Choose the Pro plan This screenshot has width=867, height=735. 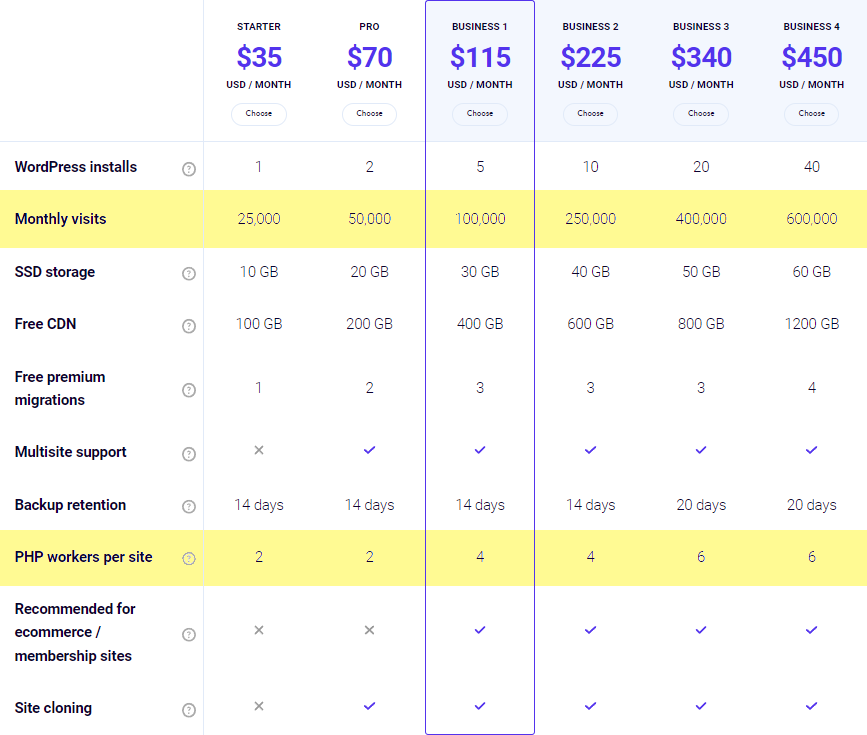[369, 114]
